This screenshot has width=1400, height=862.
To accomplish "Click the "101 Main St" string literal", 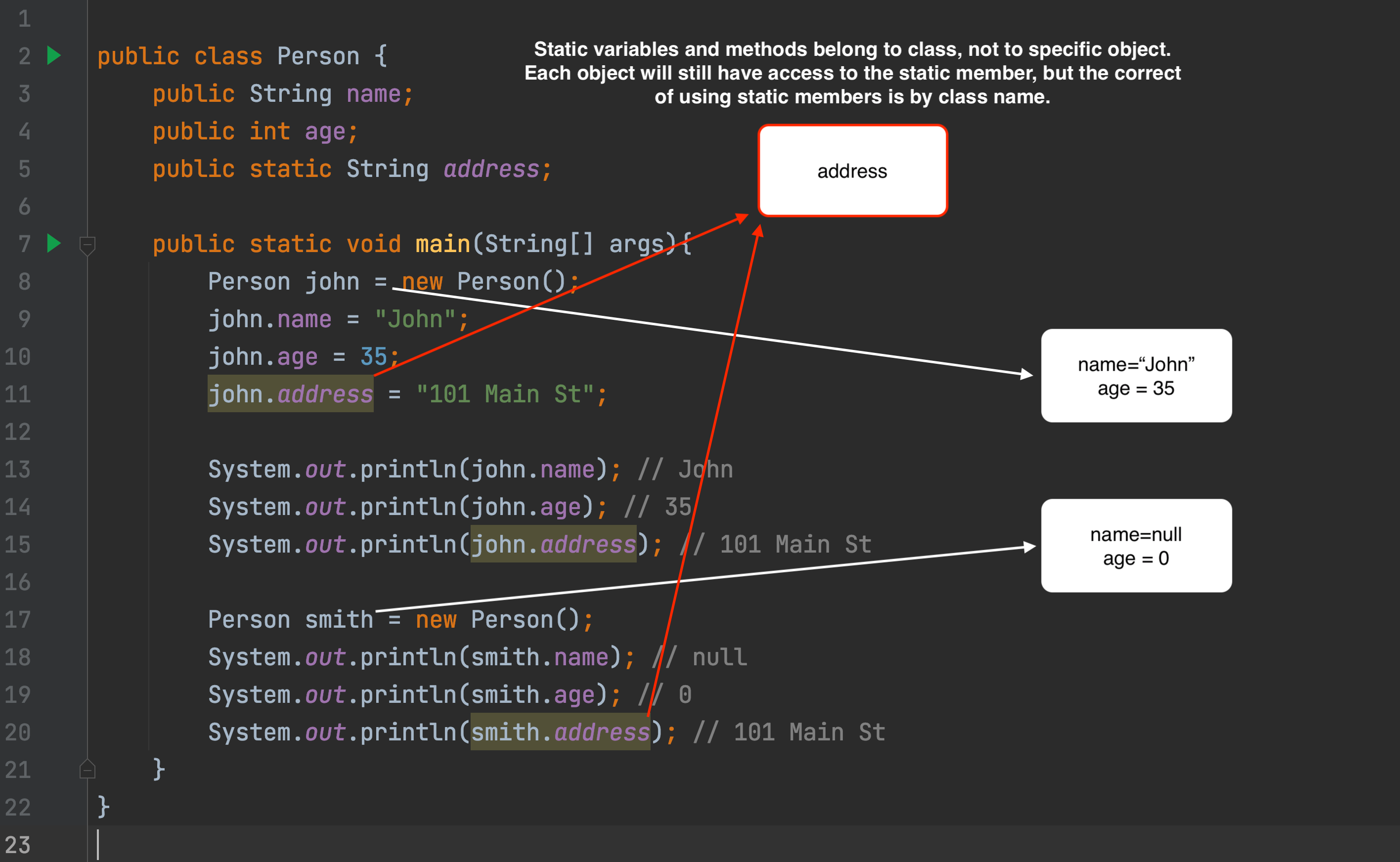I will (x=505, y=394).
